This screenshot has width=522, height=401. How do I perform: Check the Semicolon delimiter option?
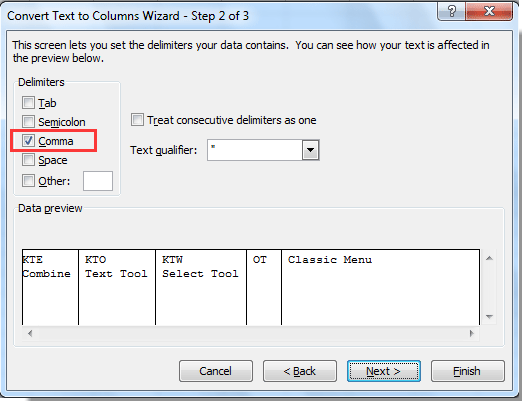click(28, 122)
